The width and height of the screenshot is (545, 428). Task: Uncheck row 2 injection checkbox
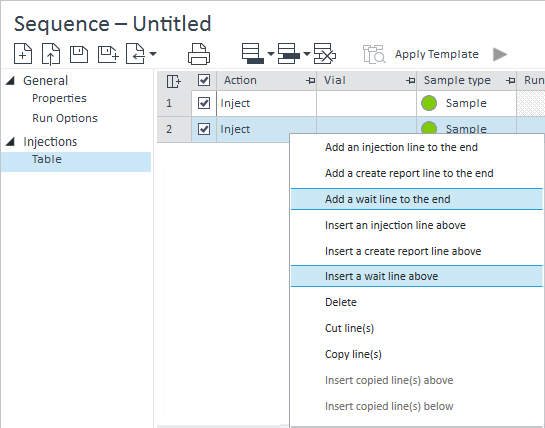(x=204, y=129)
